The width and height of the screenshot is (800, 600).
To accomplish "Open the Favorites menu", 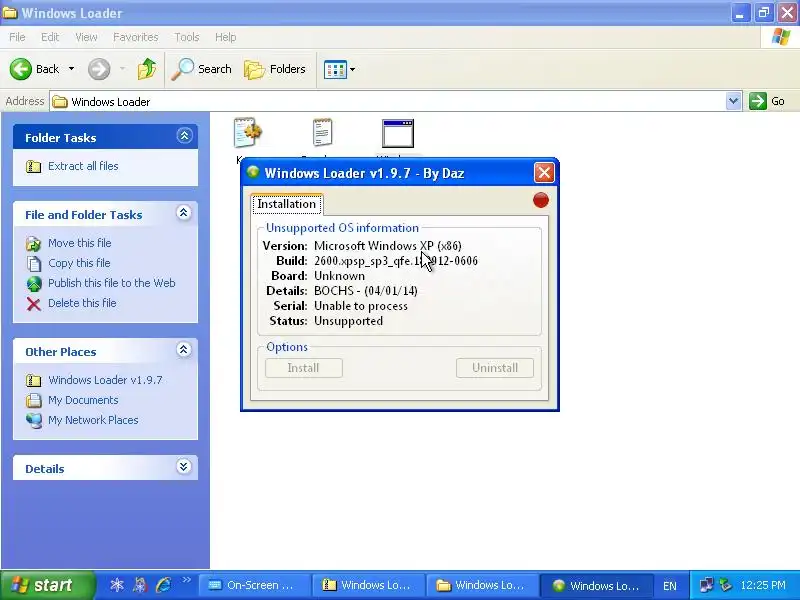I will click(135, 37).
